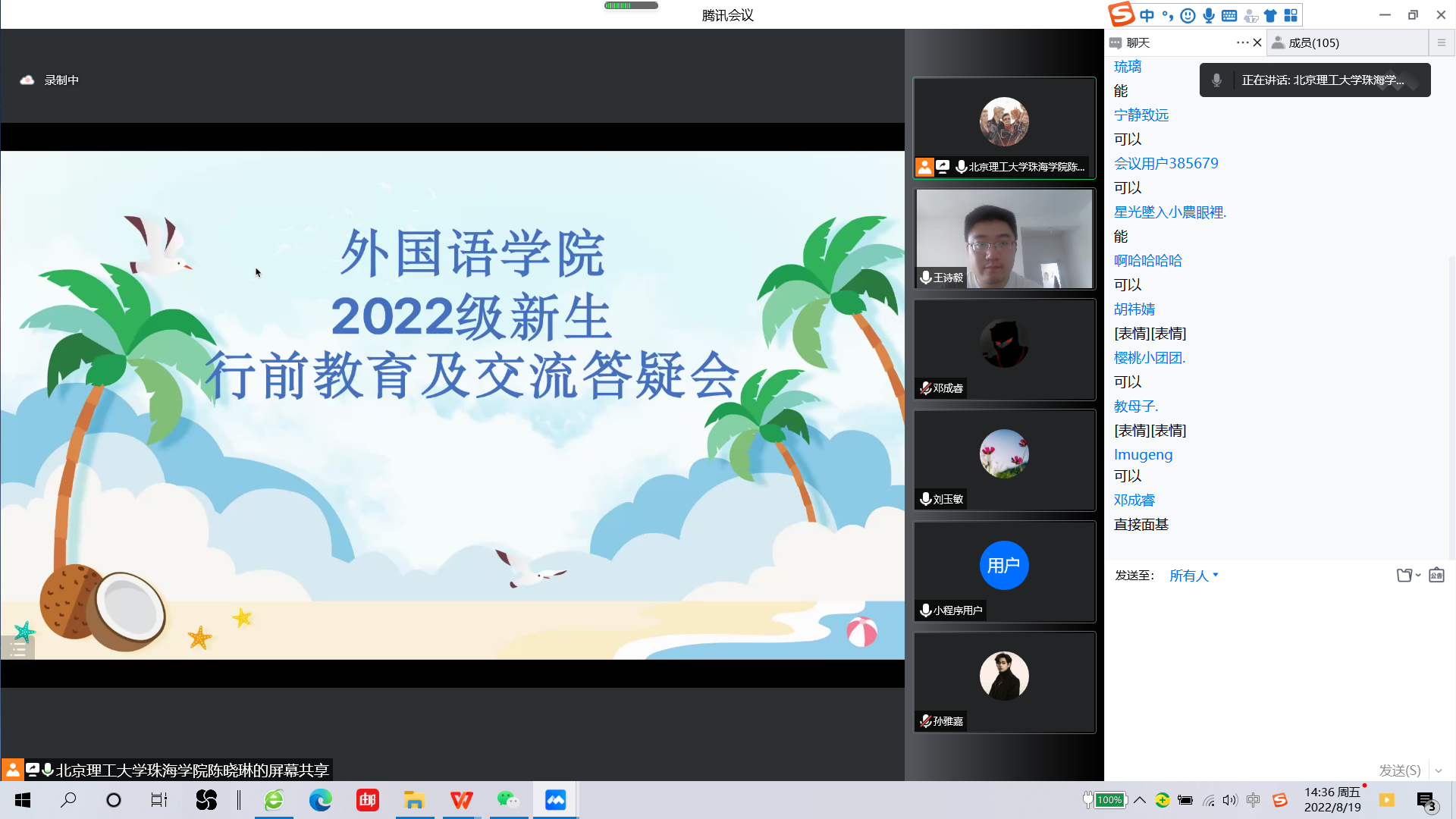Screen dimensions: 1456x819
Task: Select 孙雅嘉's participant tile
Action: [x=1004, y=682]
